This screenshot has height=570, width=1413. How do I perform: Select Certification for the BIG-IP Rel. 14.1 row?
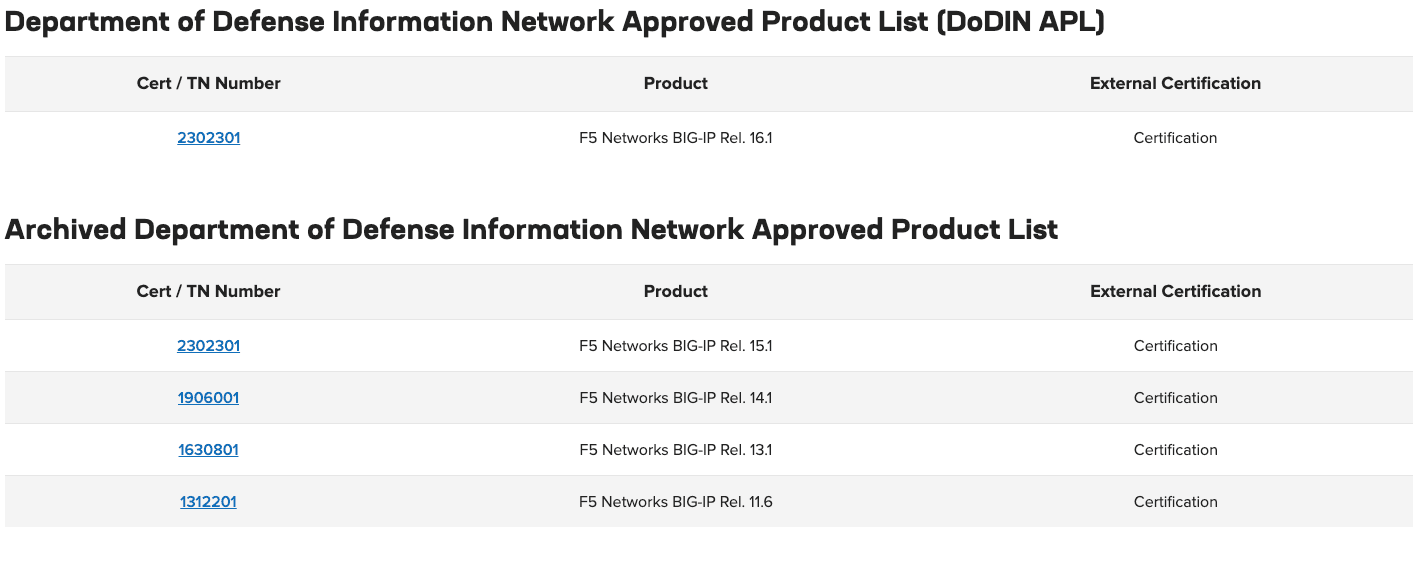coord(1175,398)
